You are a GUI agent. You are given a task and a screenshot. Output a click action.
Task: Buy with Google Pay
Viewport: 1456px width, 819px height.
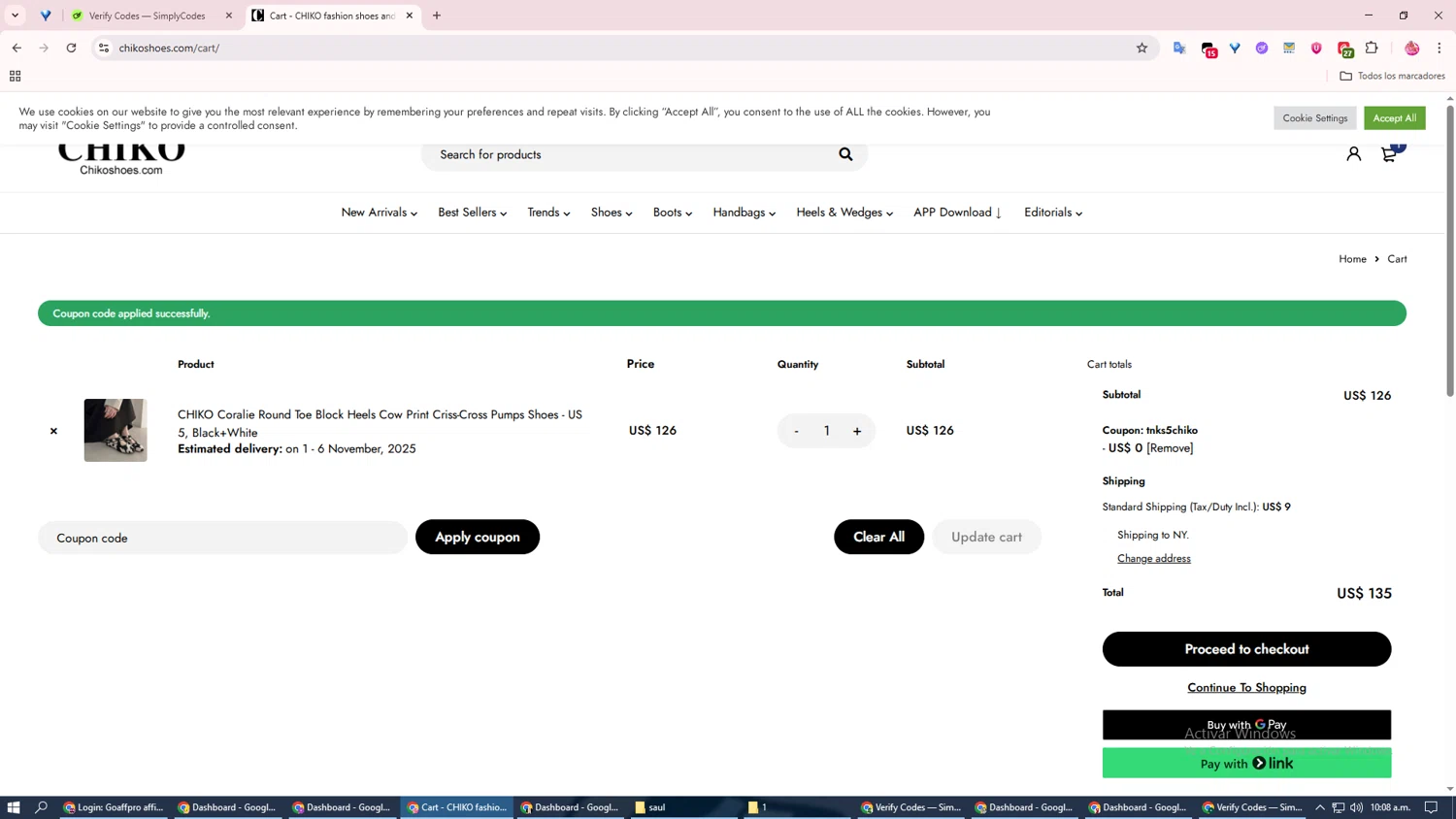pyautogui.click(x=1246, y=725)
